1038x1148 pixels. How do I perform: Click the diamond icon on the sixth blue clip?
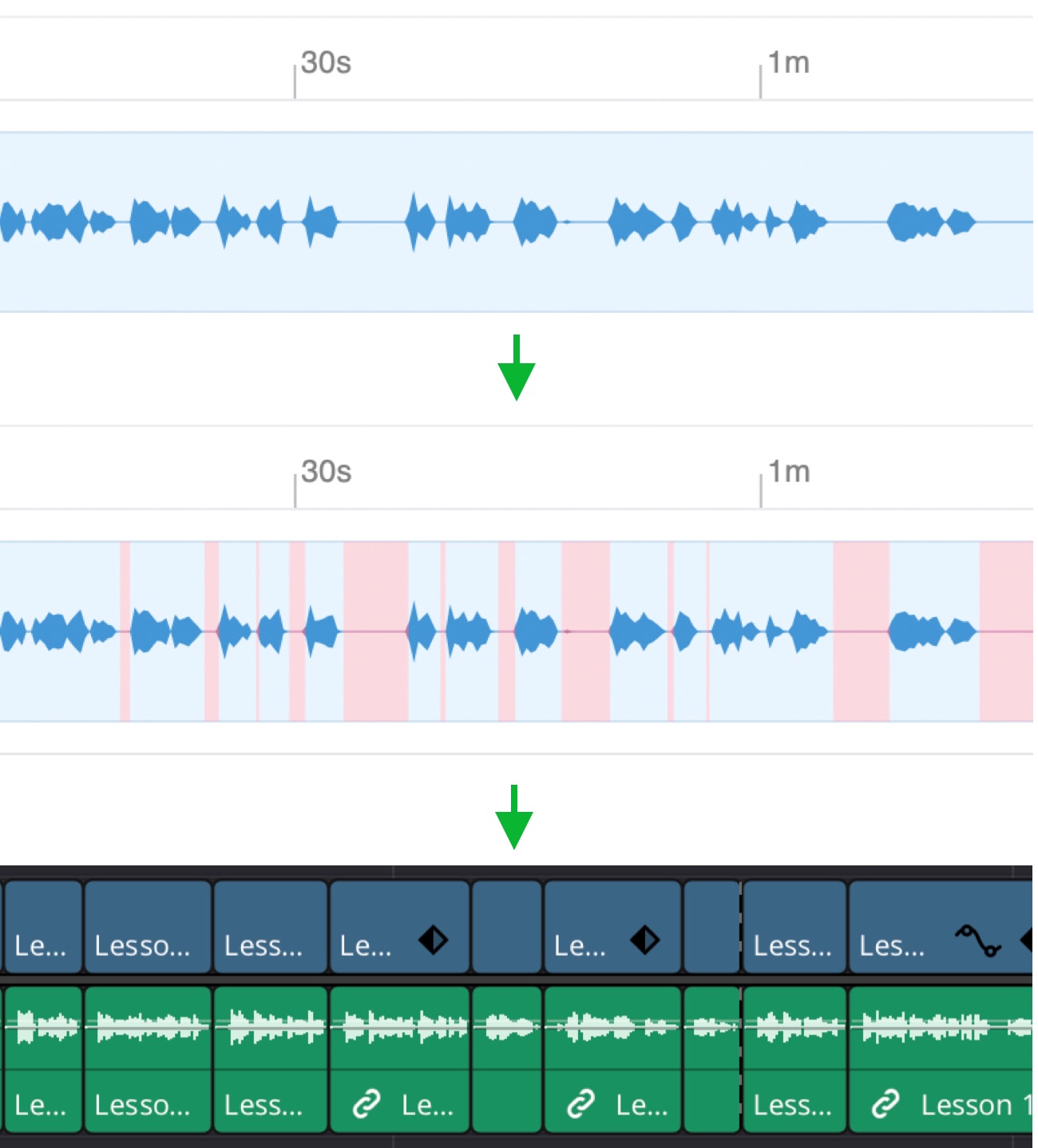644,940
